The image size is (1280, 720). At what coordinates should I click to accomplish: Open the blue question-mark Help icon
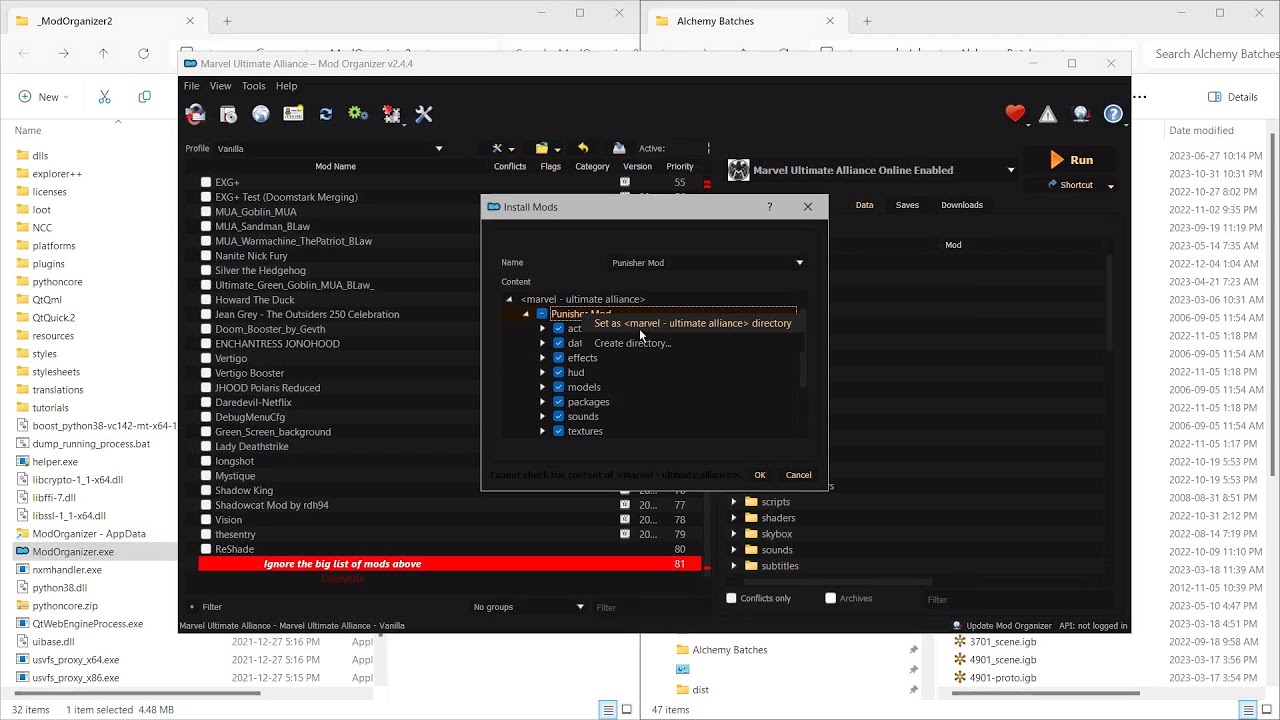(x=1113, y=115)
